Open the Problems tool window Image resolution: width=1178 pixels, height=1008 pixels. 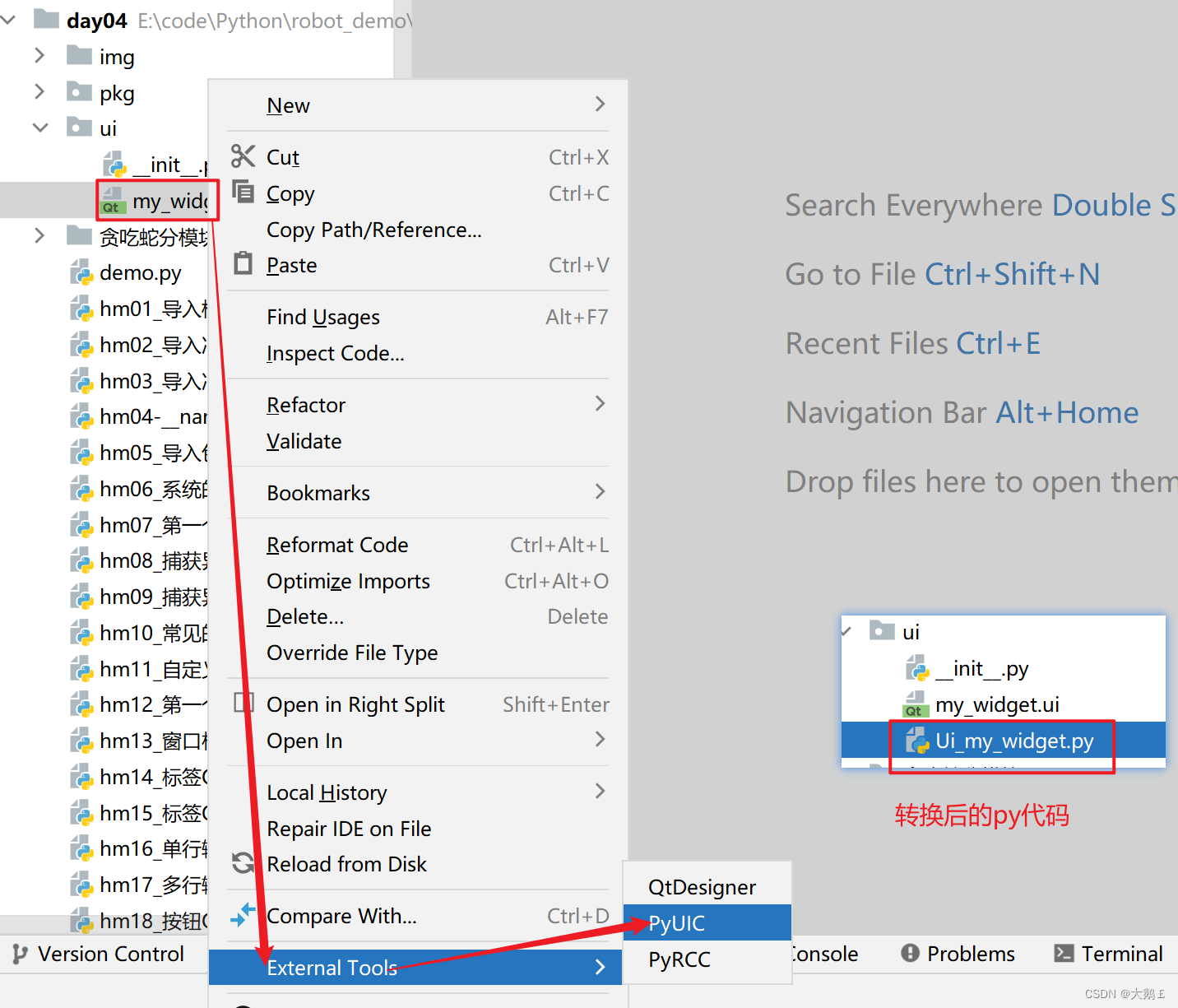pos(958,954)
